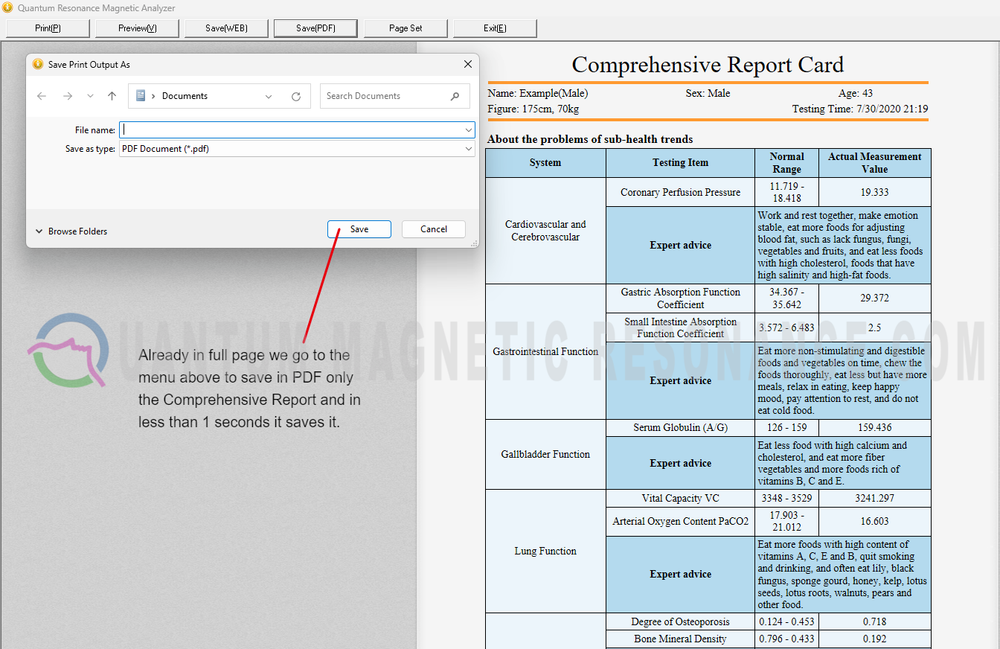Click the analyzer app icon in title bar

click(10, 7)
